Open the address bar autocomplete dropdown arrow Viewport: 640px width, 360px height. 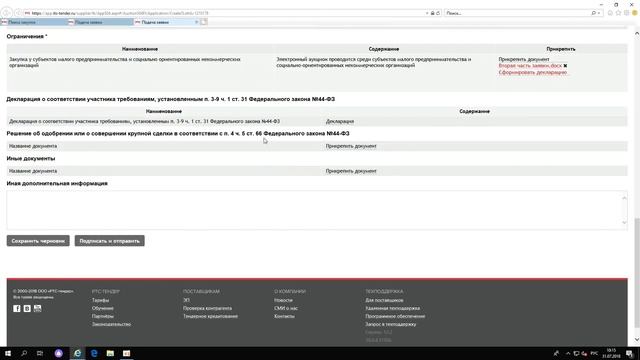pyautogui.click(x=427, y=13)
